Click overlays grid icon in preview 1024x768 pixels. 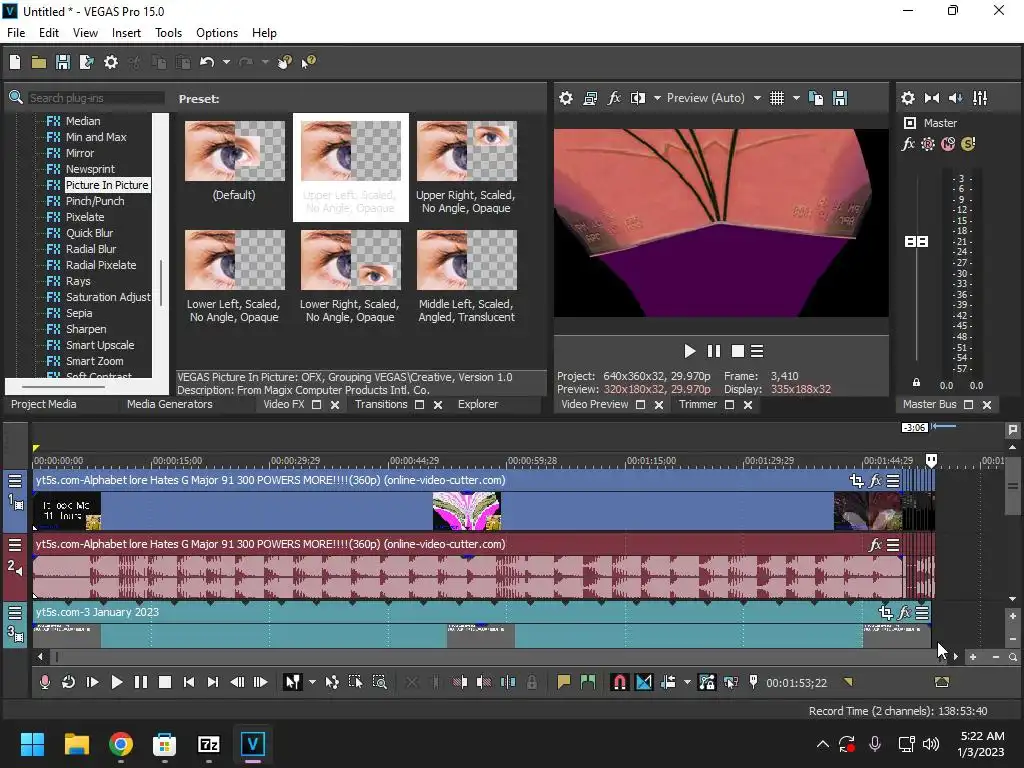click(x=776, y=98)
